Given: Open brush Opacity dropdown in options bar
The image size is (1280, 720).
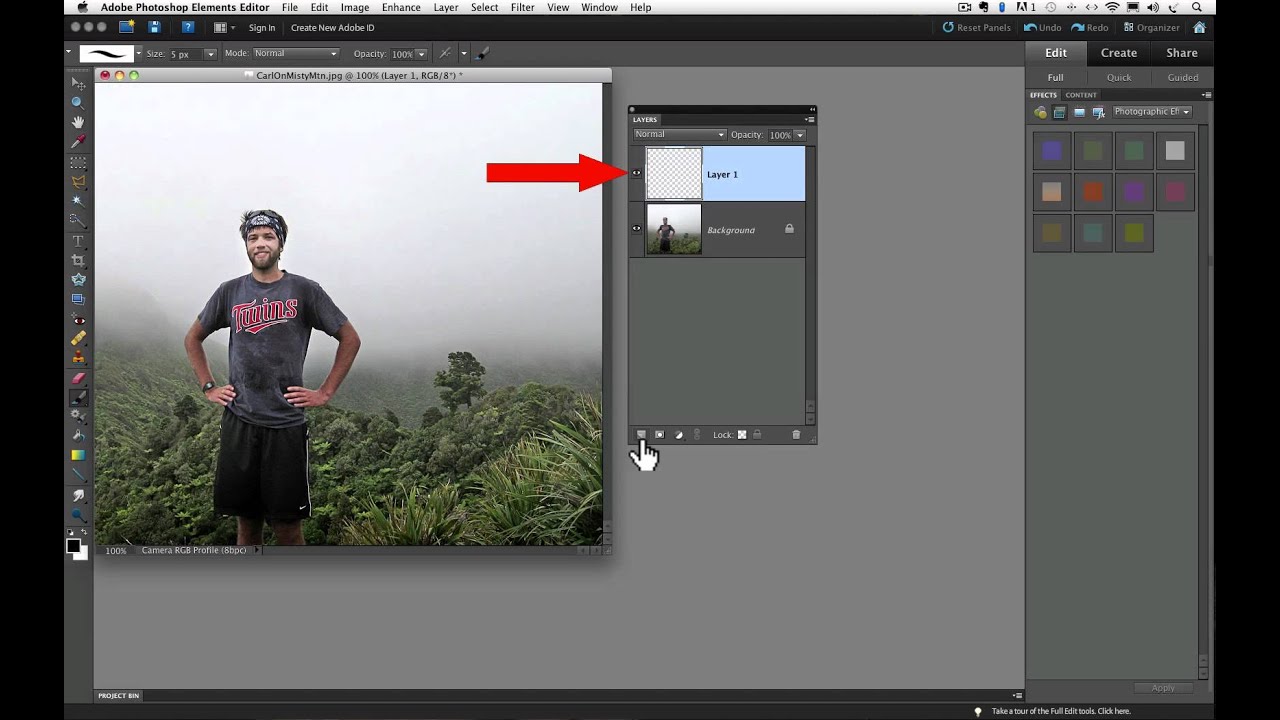Looking at the screenshot, I should 421,54.
